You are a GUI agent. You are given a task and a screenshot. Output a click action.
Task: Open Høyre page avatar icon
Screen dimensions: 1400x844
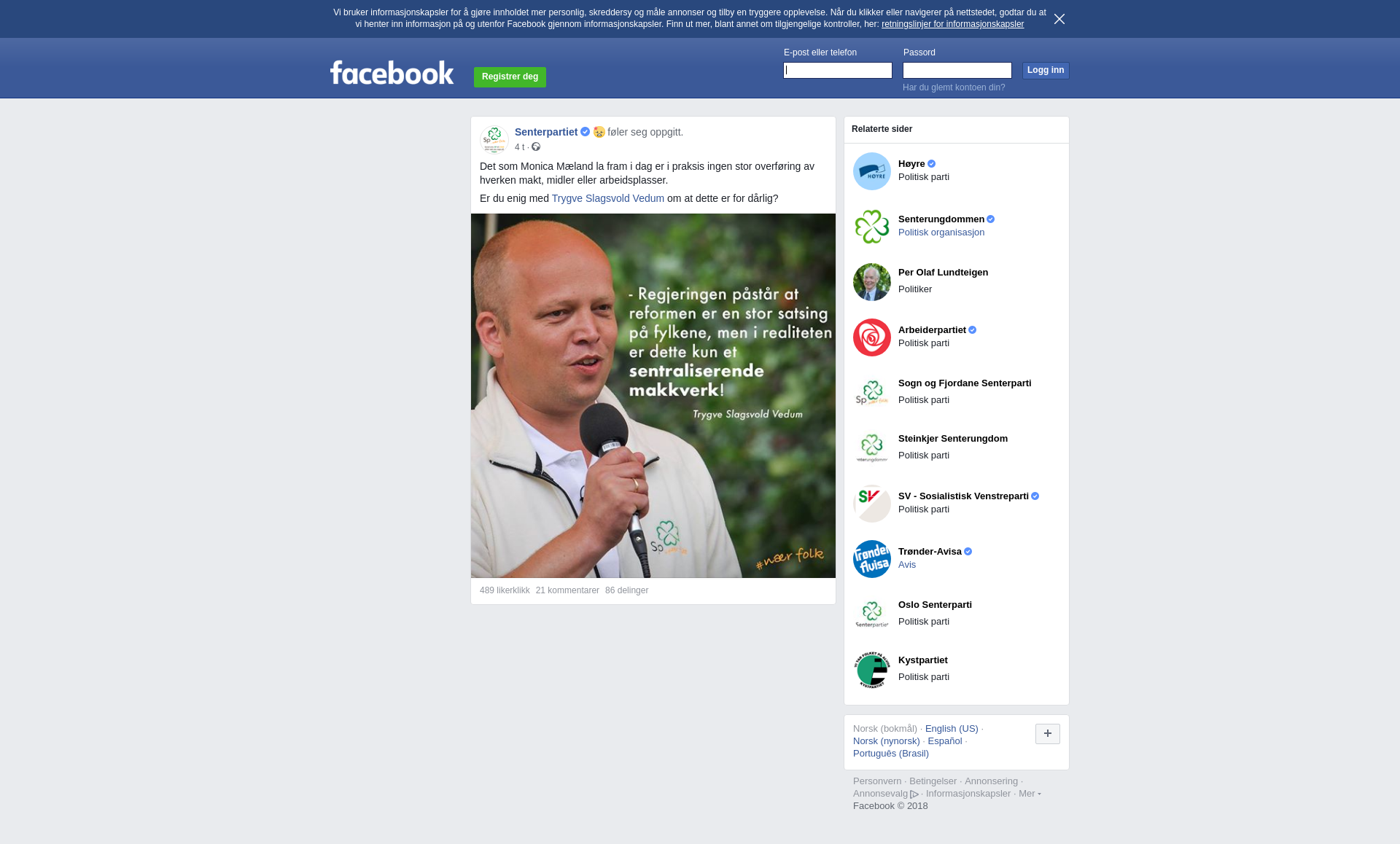tap(872, 171)
